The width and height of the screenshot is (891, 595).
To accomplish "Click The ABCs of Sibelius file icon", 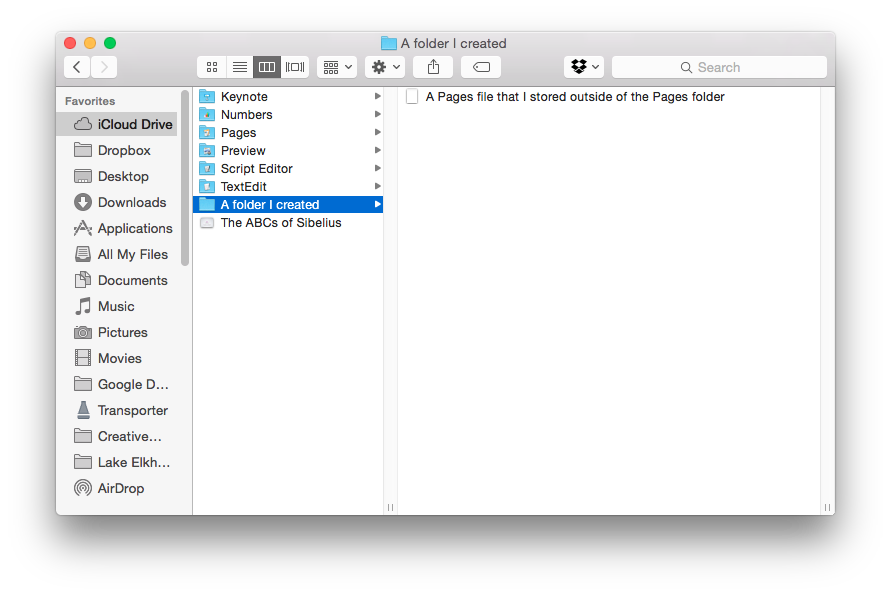I will 207,223.
